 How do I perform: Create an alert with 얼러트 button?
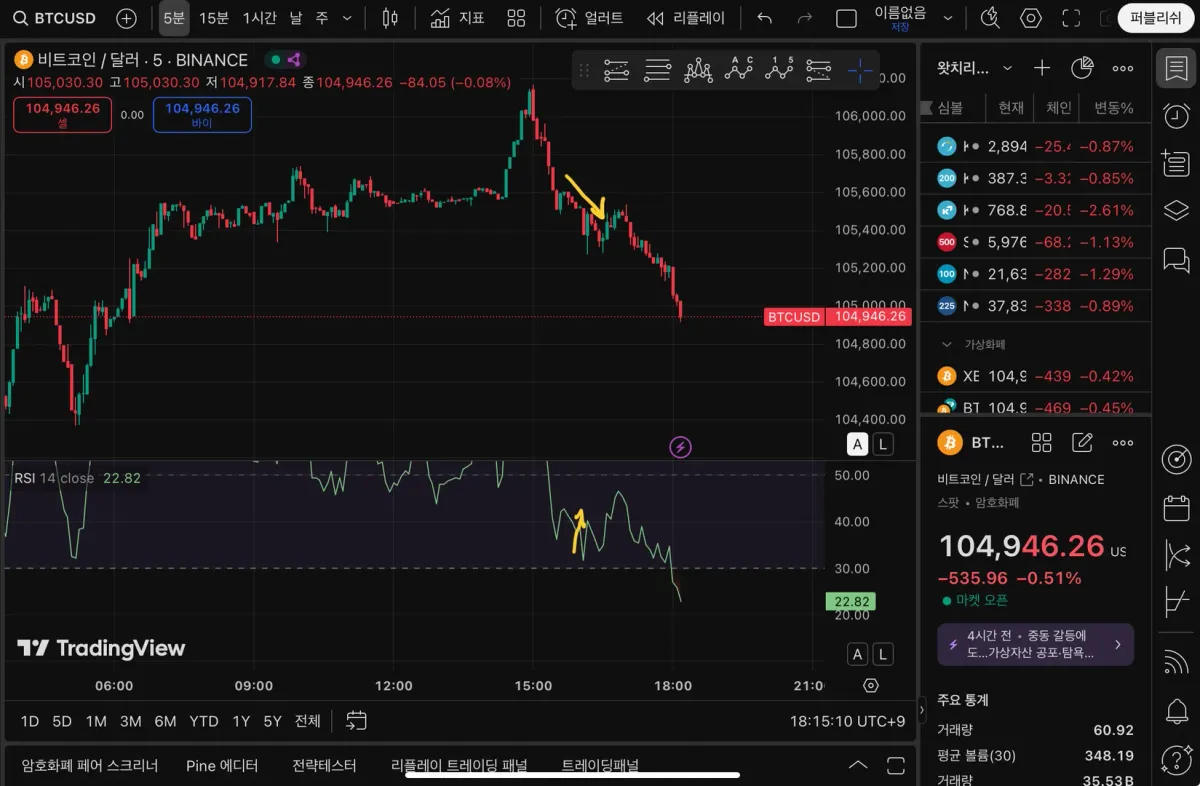pos(589,18)
